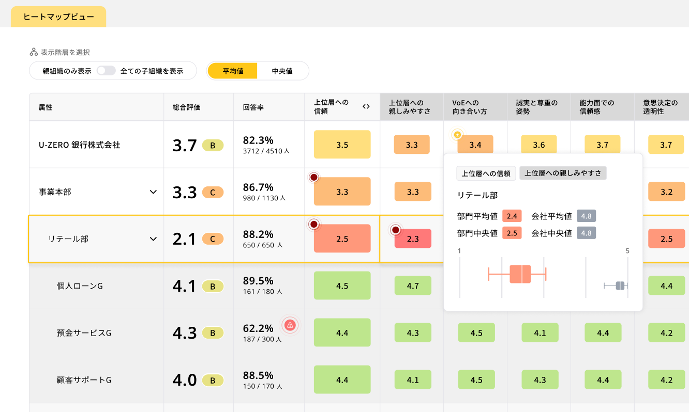Click the org hierarchy icon above the toggle
Viewport: 690px width, 412px height.
coord(33,52)
